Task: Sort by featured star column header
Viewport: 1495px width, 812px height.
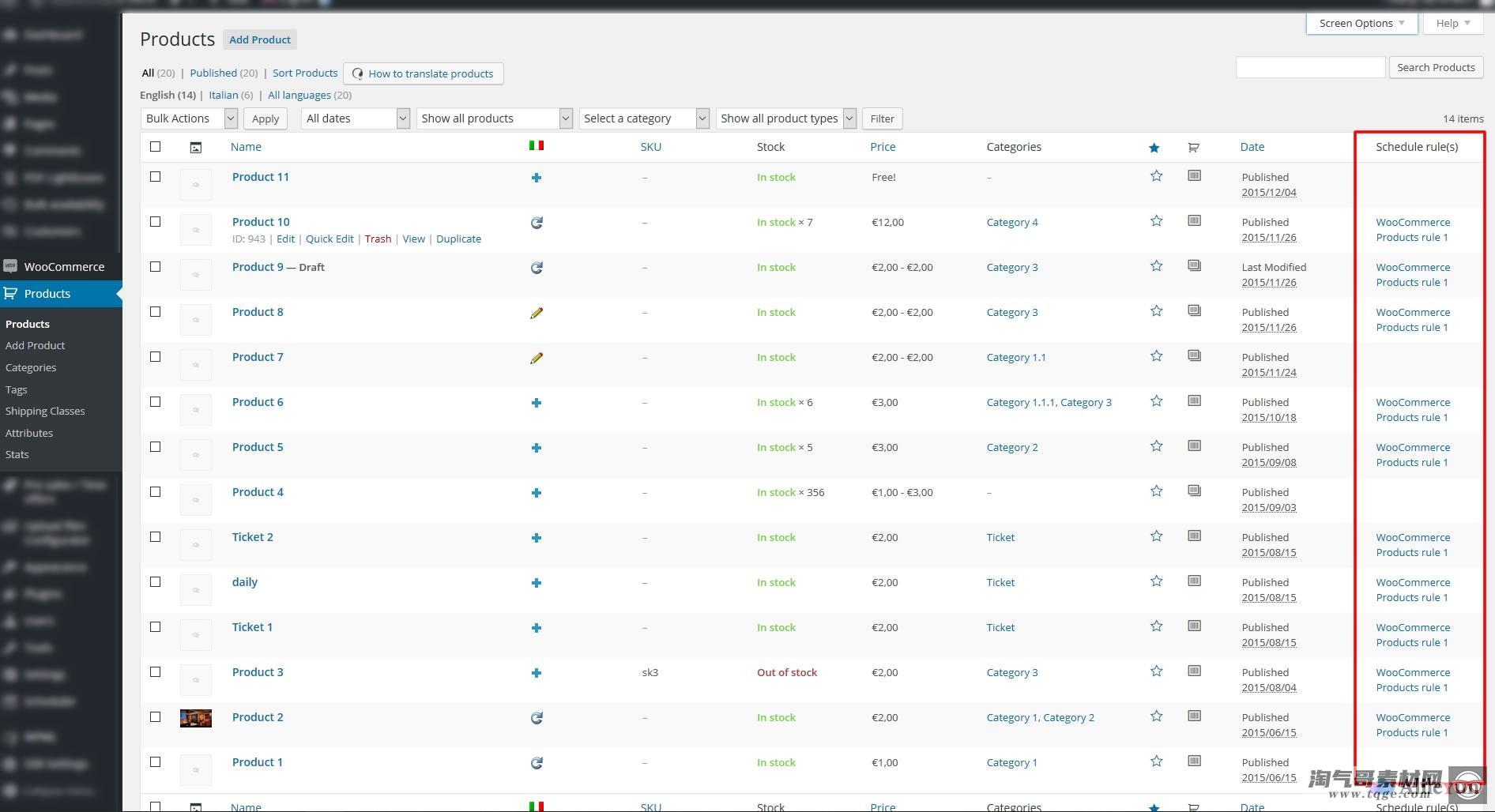Action: 1154,148
